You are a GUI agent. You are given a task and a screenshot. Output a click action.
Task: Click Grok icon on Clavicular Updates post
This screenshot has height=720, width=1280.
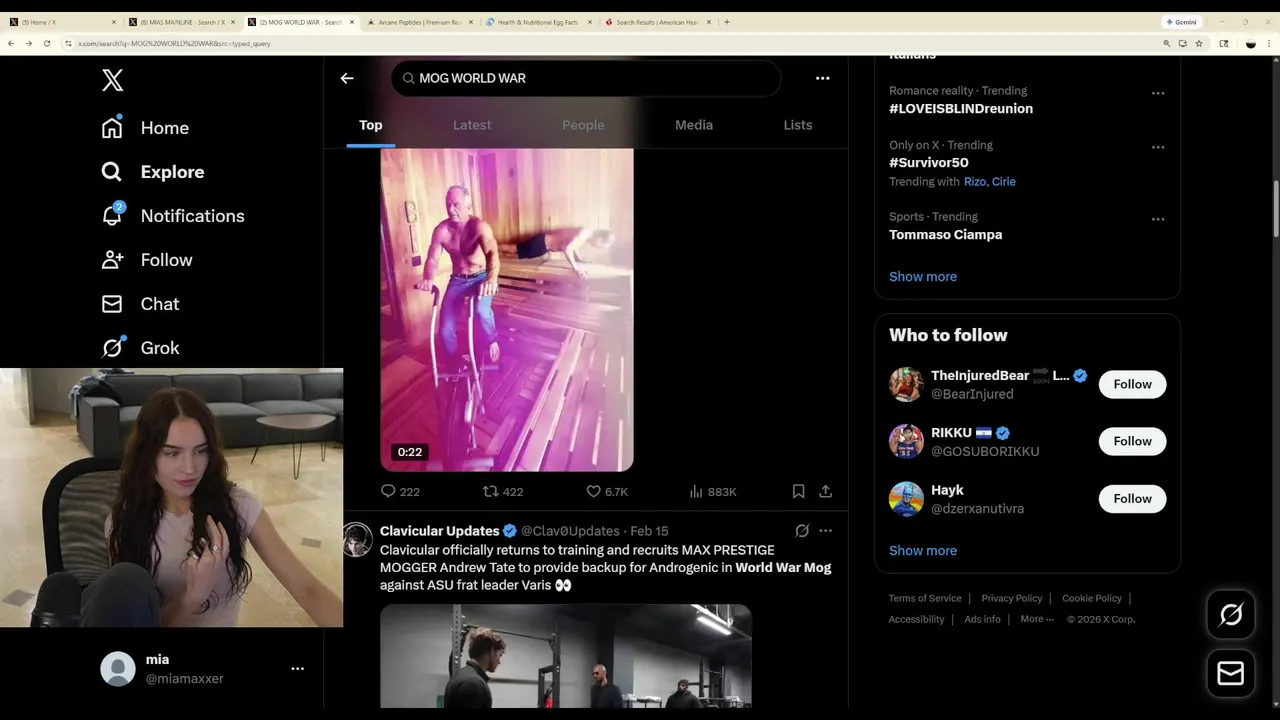tap(802, 531)
